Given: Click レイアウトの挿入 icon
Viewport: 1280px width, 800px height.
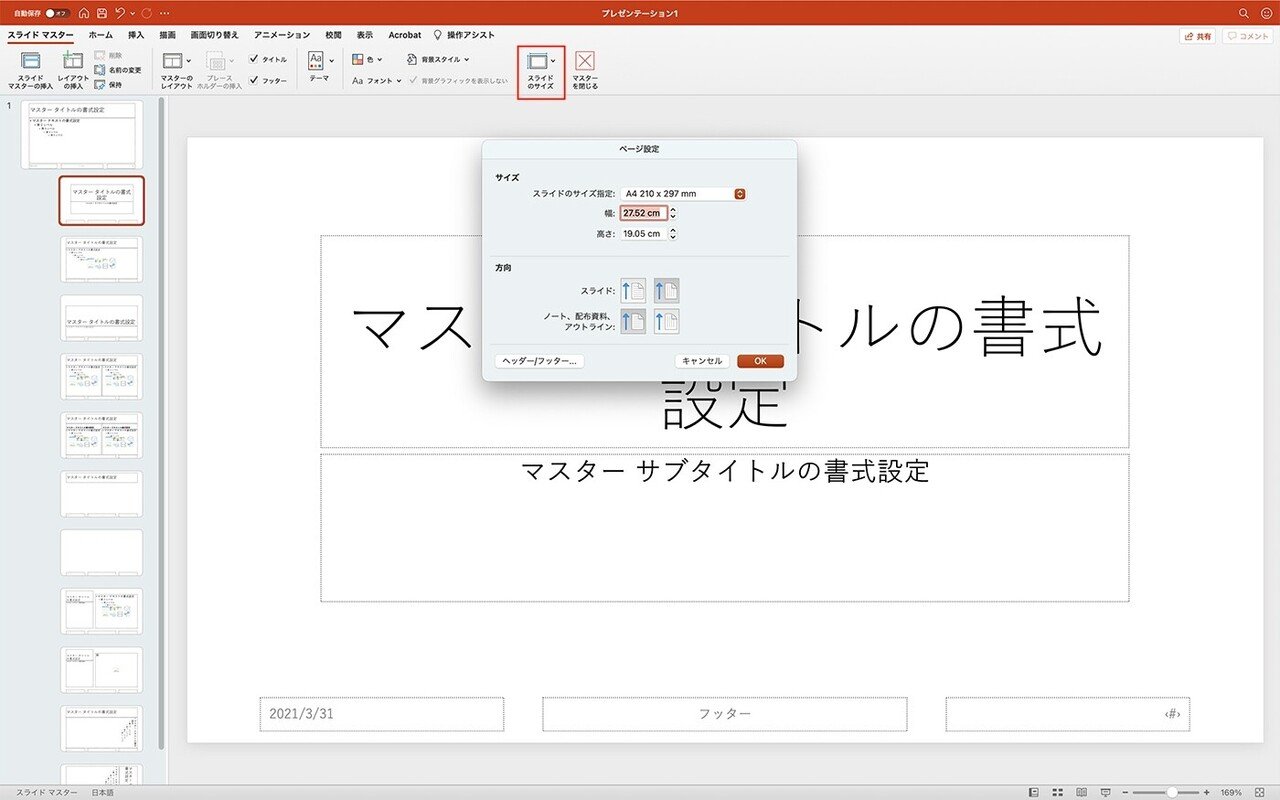Looking at the screenshot, I should coord(73,62).
